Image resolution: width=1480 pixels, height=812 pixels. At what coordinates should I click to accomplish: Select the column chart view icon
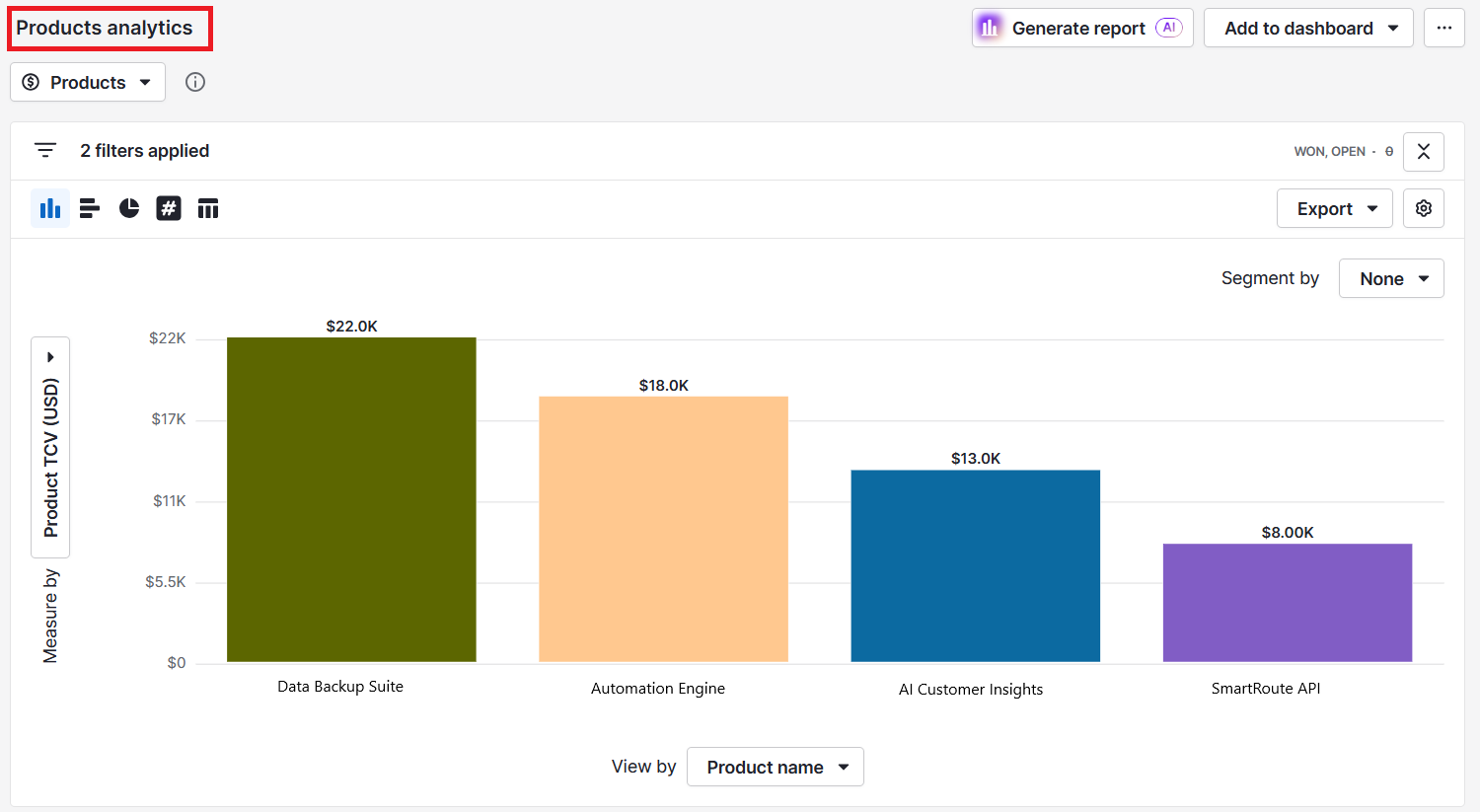50,208
